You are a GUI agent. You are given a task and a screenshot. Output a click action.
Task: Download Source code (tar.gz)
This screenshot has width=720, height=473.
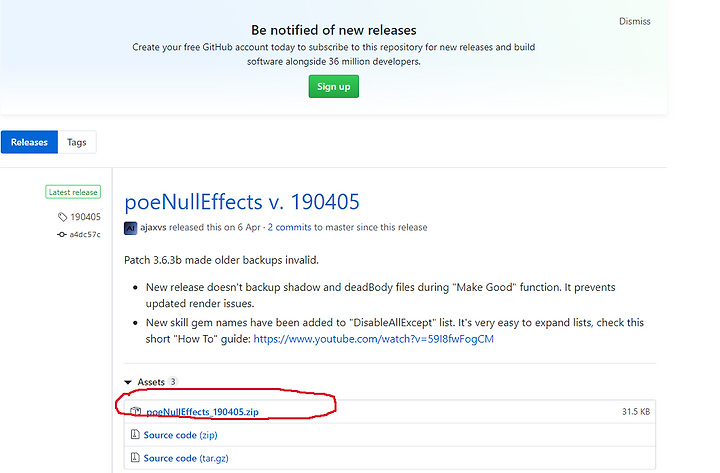186,458
